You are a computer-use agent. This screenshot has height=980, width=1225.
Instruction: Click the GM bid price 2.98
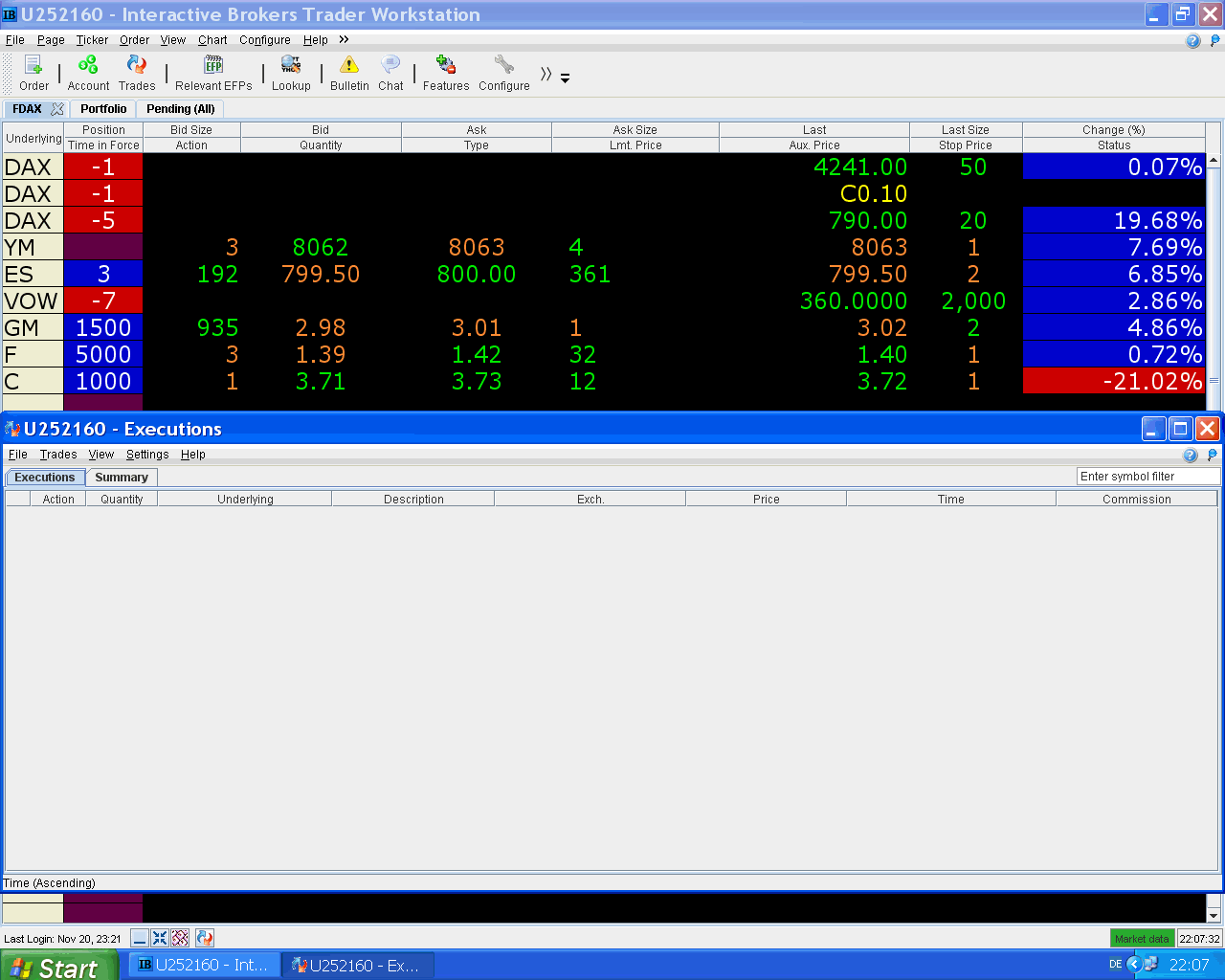pos(321,327)
